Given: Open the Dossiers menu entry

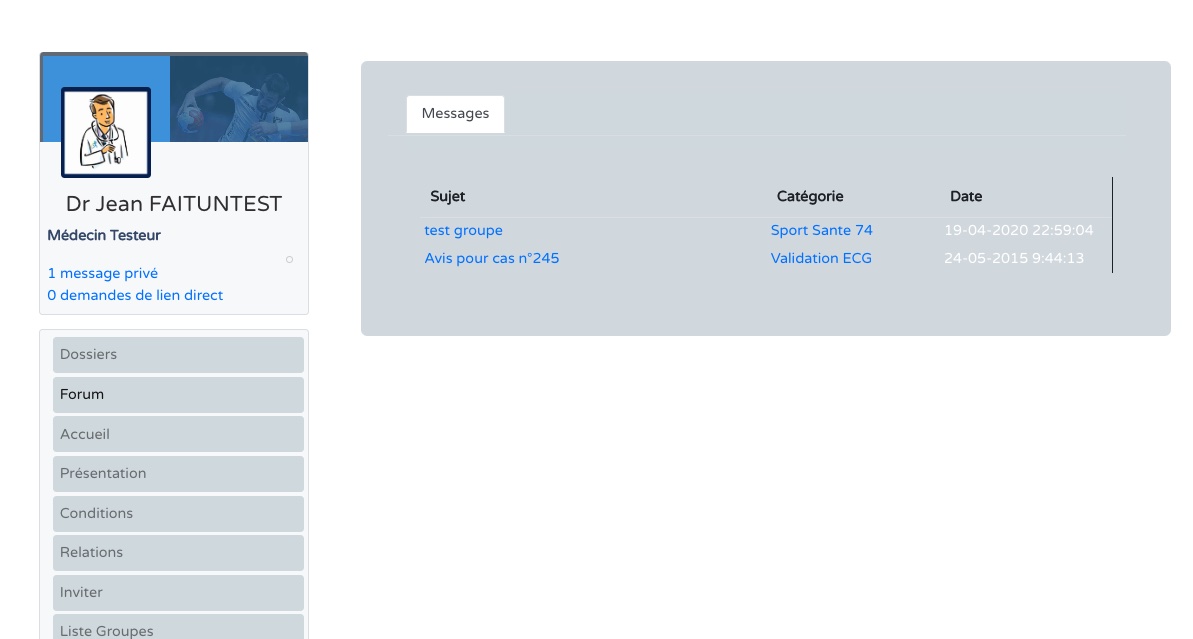Looking at the screenshot, I should (178, 354).
